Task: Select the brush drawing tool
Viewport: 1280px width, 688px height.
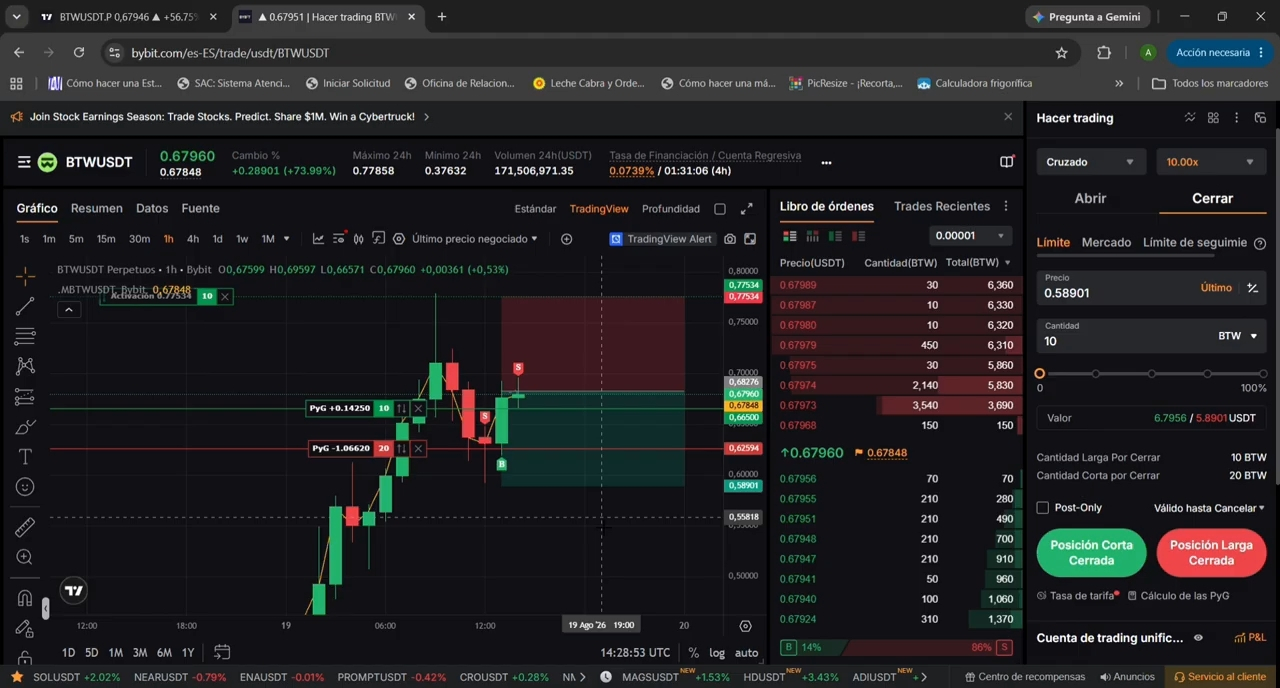Action: point(25,427)
